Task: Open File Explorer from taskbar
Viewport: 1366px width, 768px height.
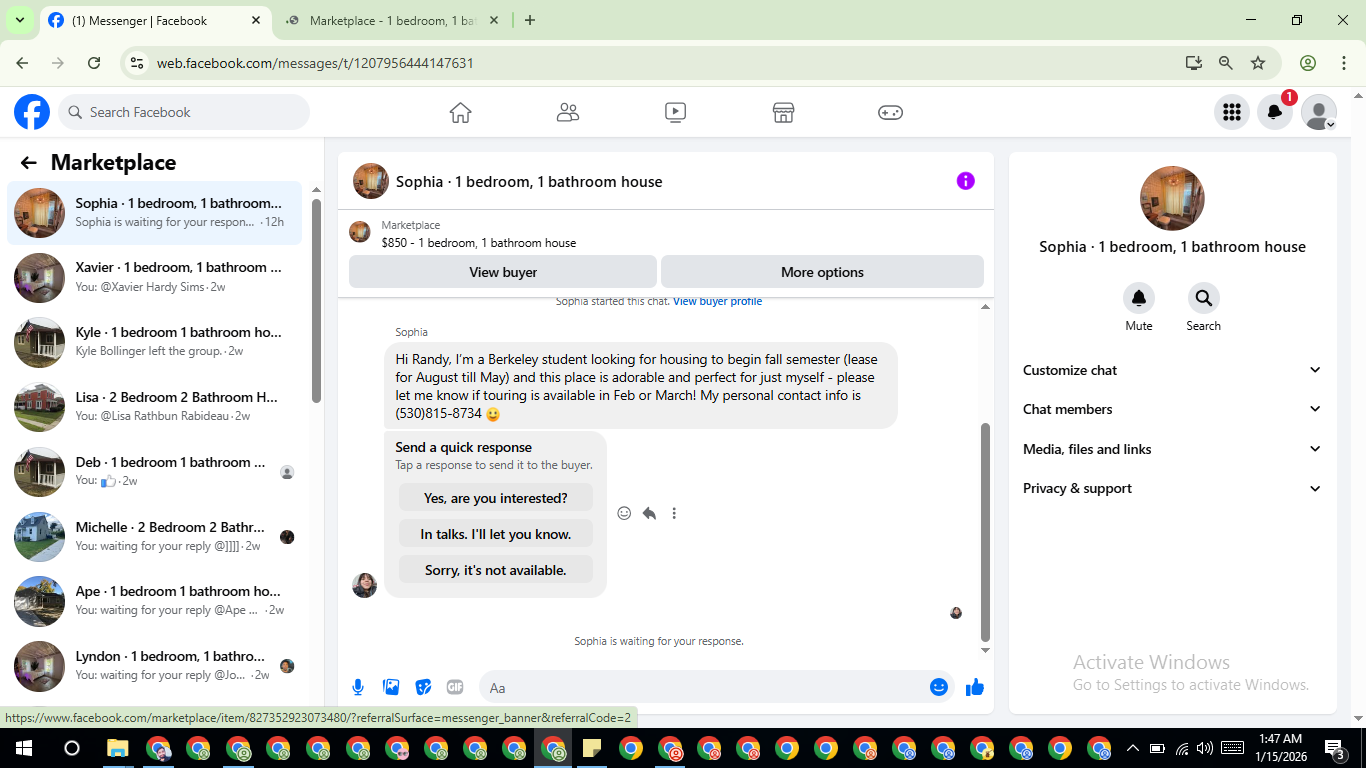Action: 118,748
